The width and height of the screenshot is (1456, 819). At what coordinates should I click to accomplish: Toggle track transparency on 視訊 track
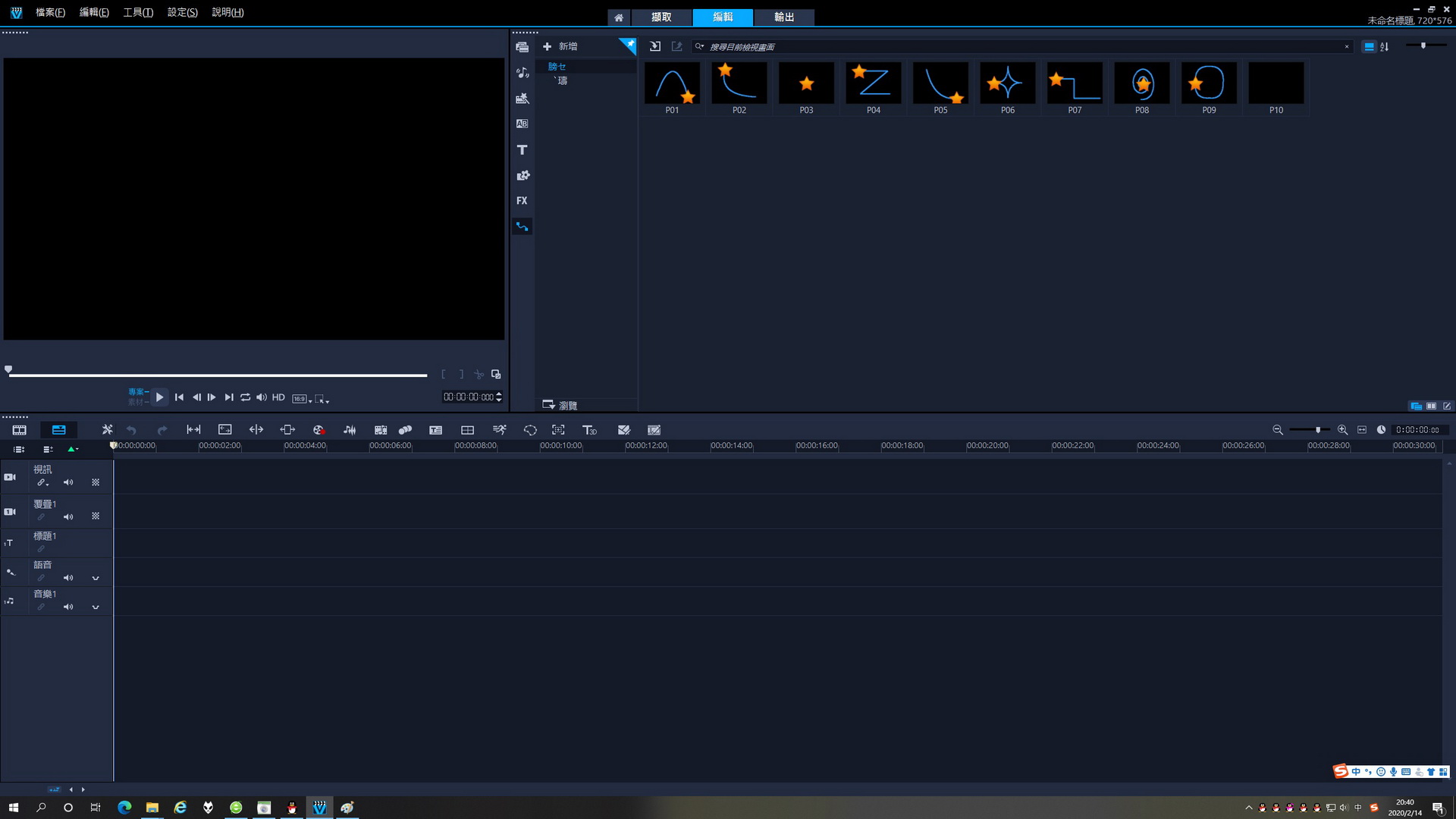pos(96,482)
